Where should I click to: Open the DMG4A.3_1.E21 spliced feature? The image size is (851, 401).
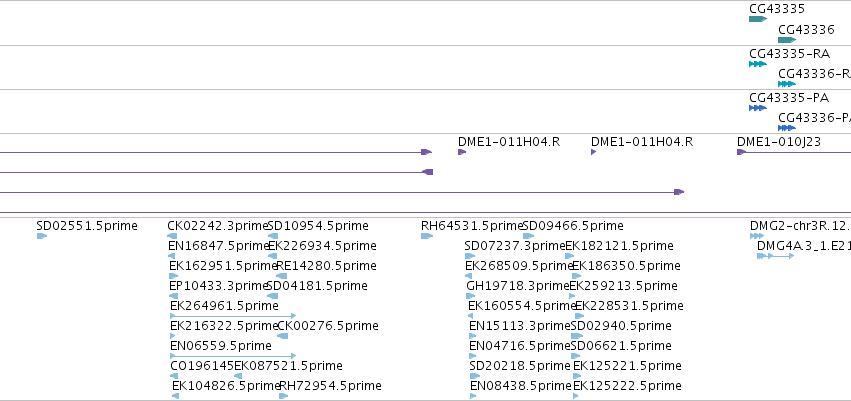tap(776, 256)
